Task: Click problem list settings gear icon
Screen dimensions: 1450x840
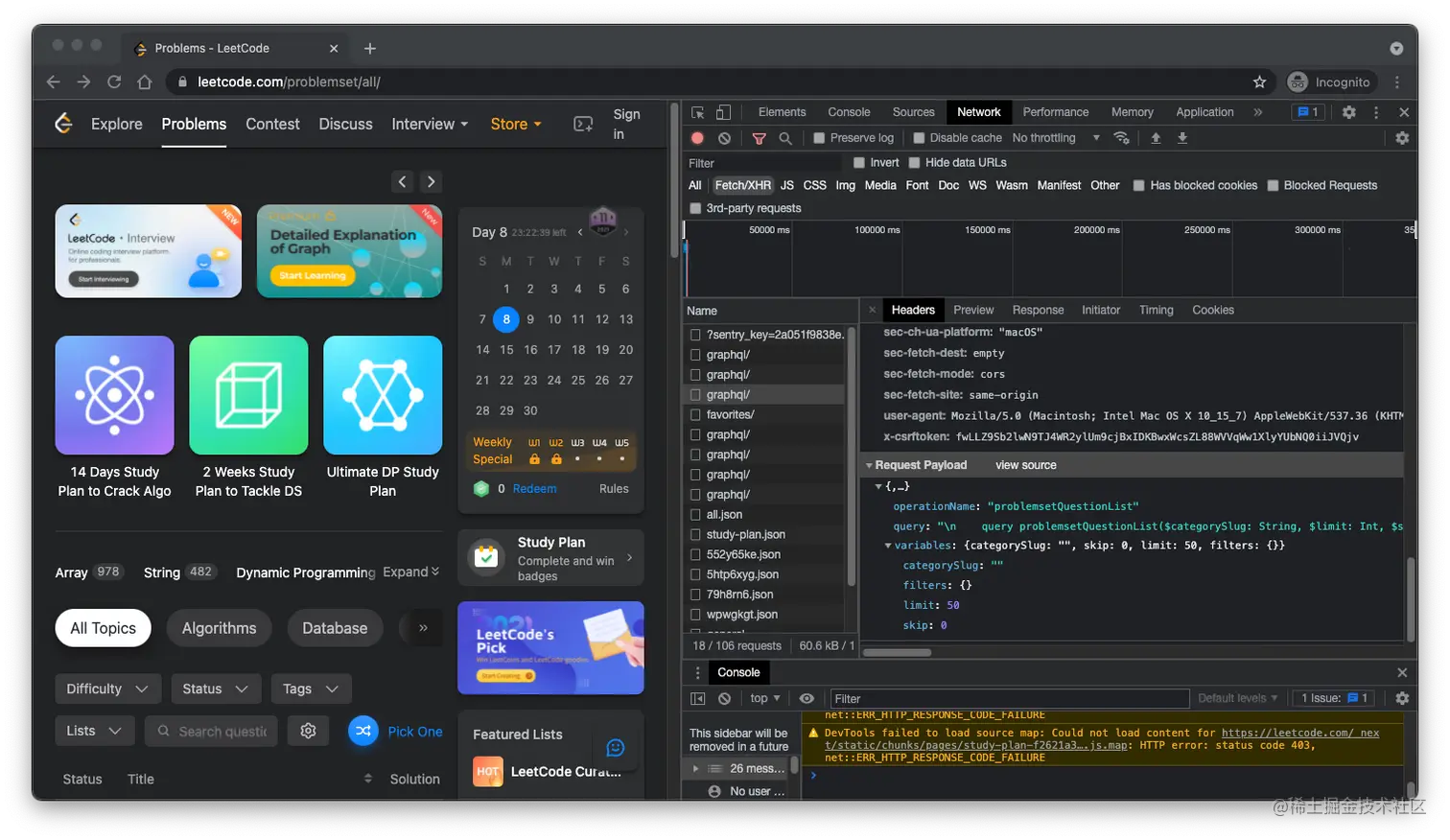Action: click(x=308, y=731)
